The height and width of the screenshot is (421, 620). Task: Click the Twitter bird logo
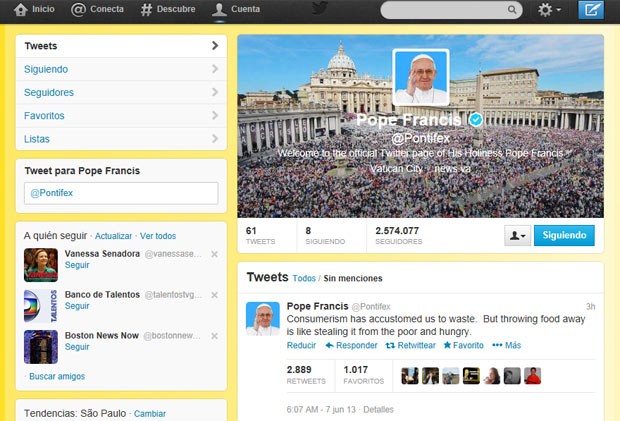coord(320,10)
